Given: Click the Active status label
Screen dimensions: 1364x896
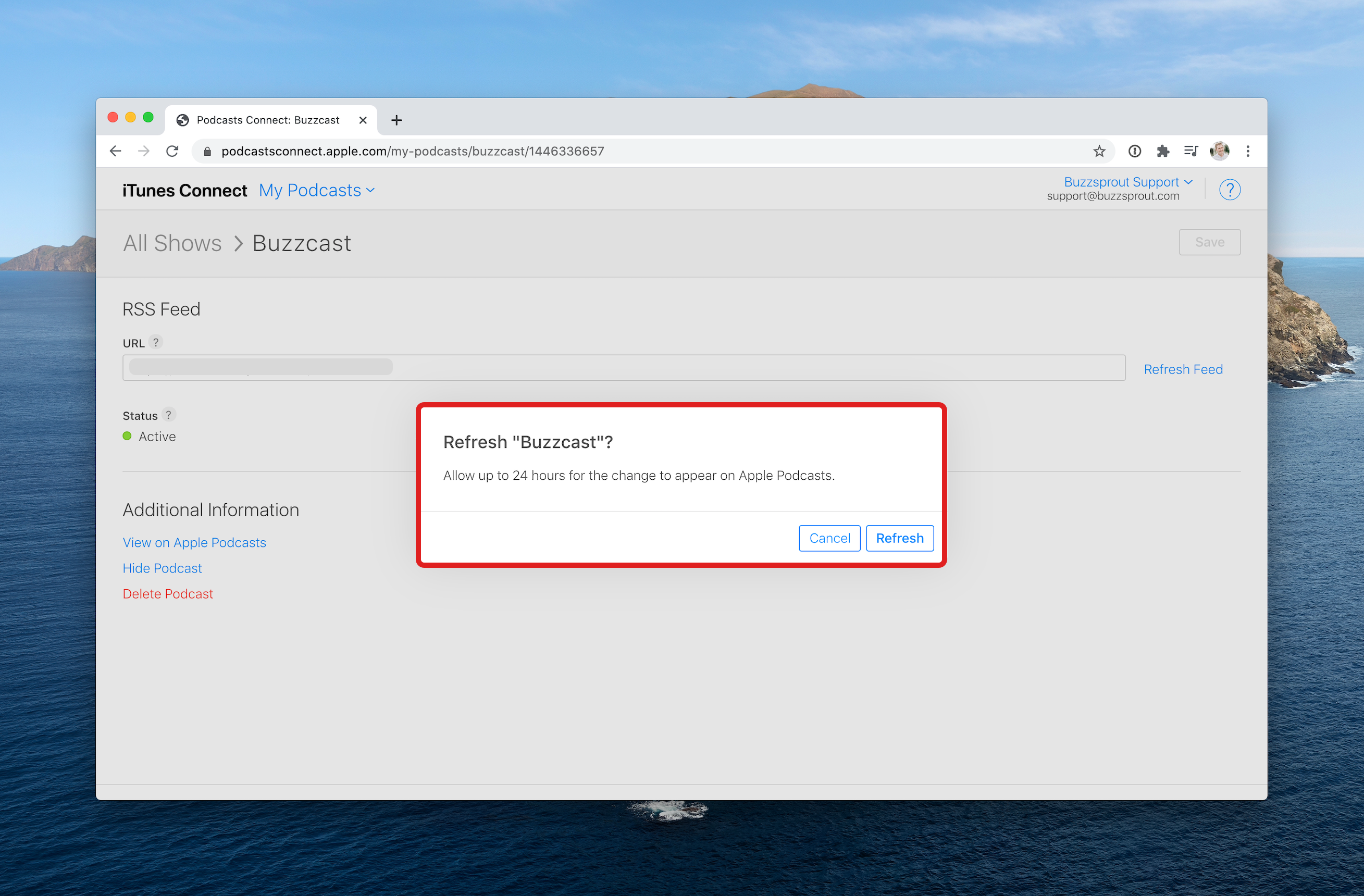Looking at the screenshot, I should [x=157, y=437].
